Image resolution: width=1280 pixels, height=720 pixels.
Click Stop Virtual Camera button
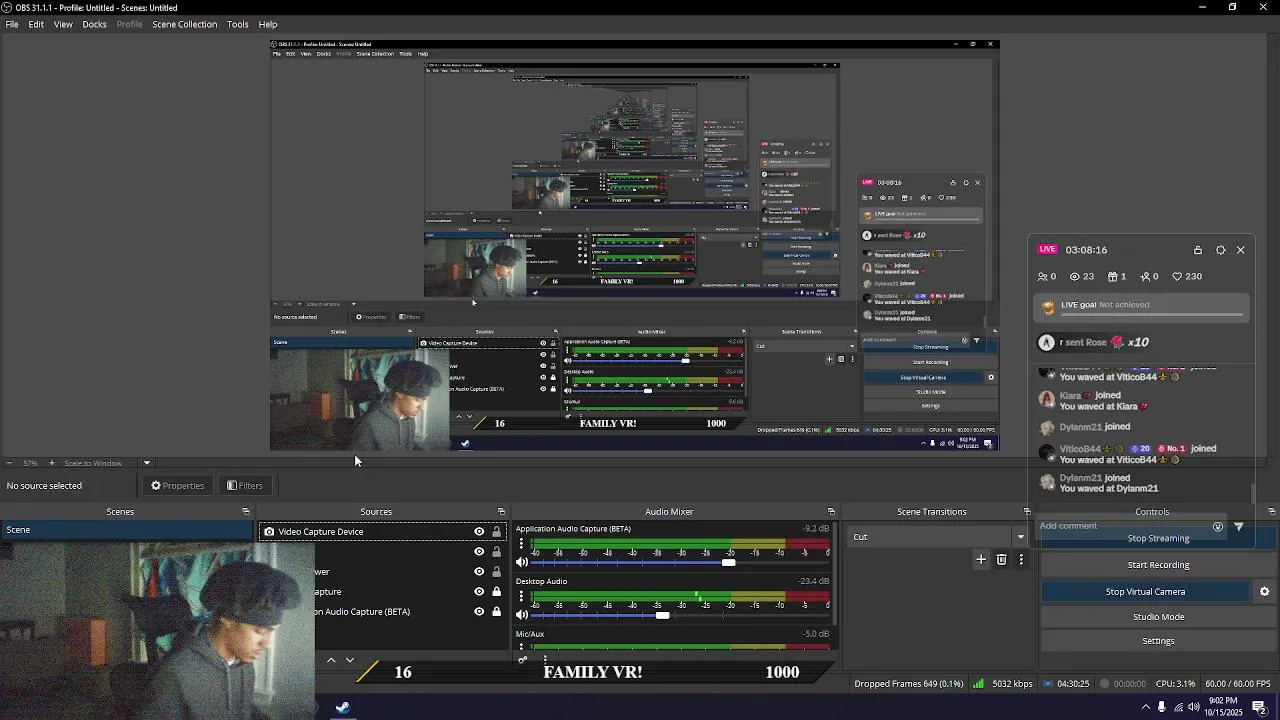point(1145,592)
